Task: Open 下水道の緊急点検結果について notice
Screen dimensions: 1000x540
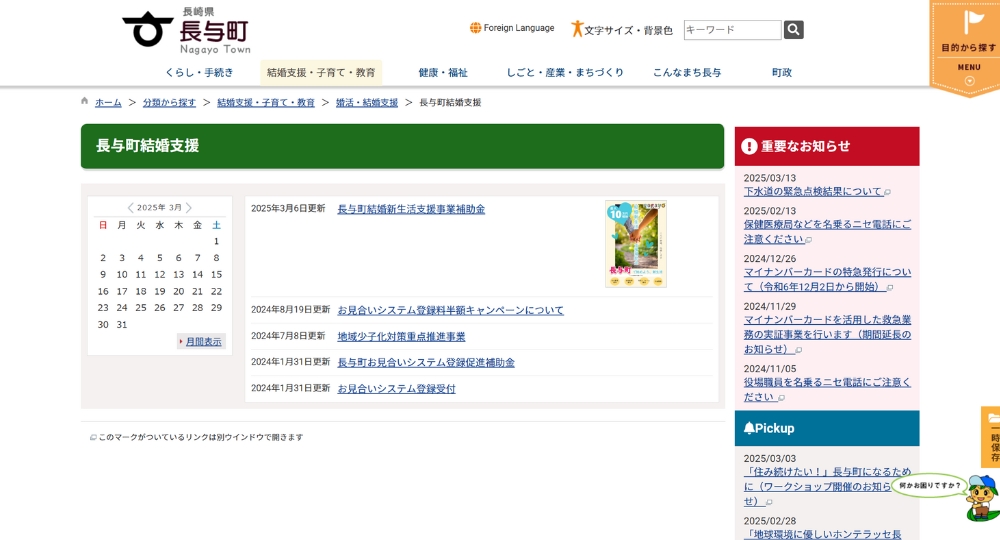Action: tap(813, 191)
